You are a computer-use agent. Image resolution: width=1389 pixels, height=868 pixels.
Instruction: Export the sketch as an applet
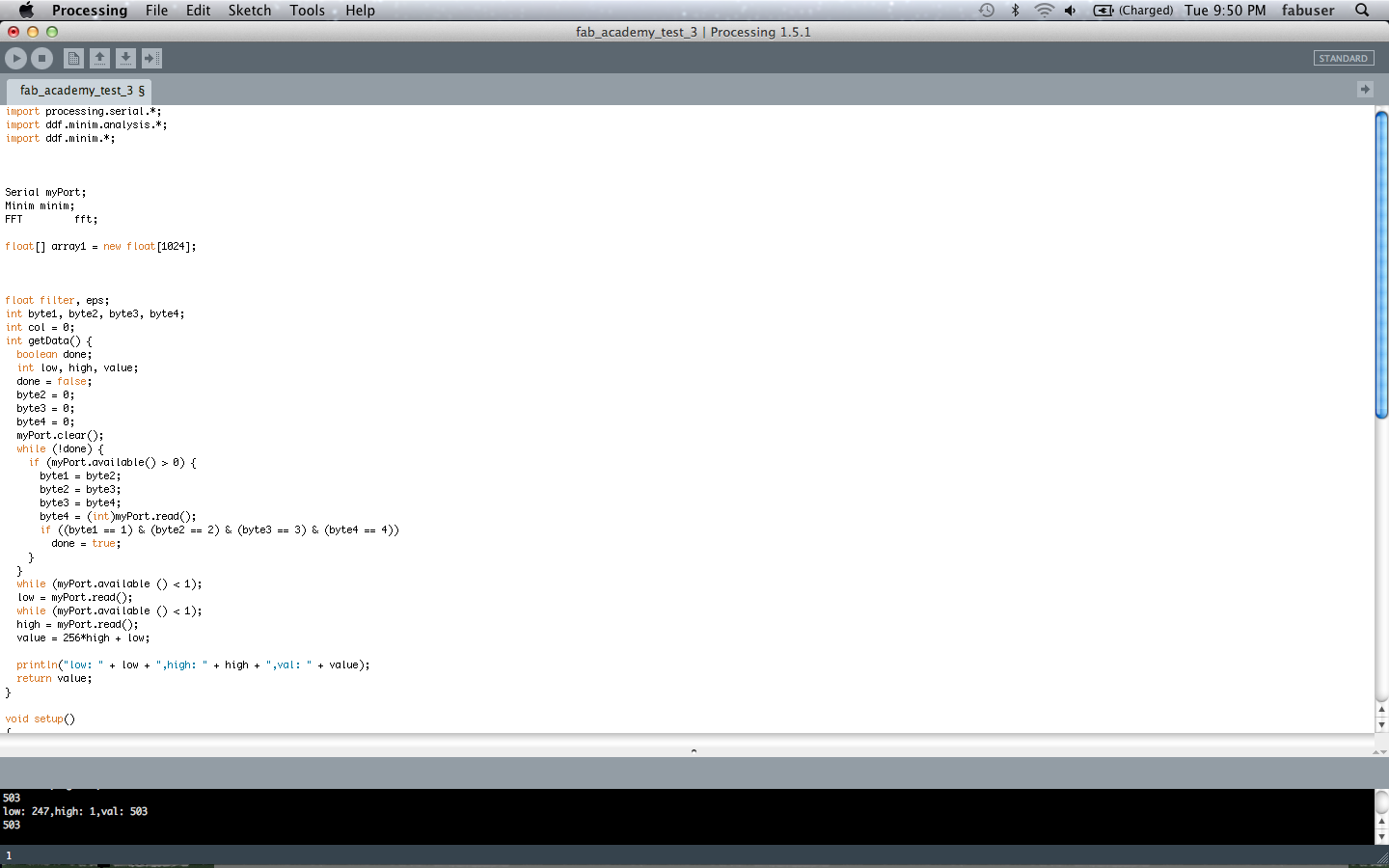click(x=151, y=59)
